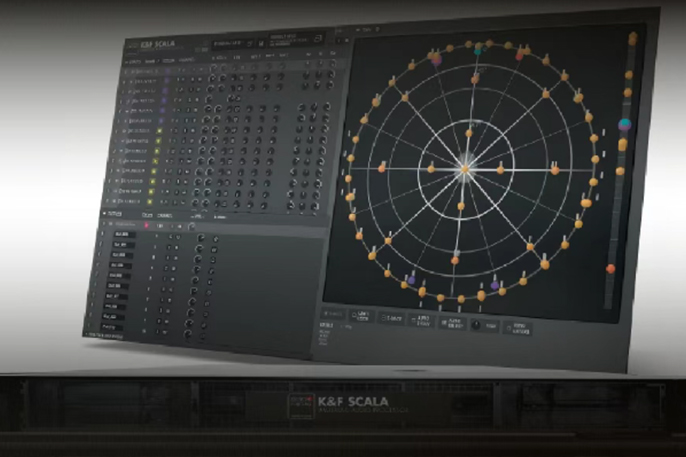Click the window icon at header's right end

[317, 37]
